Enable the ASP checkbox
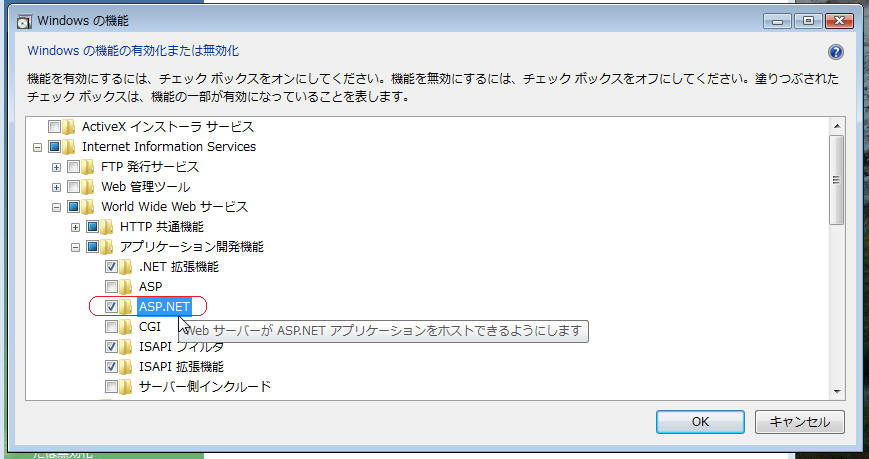 [111, 287]
